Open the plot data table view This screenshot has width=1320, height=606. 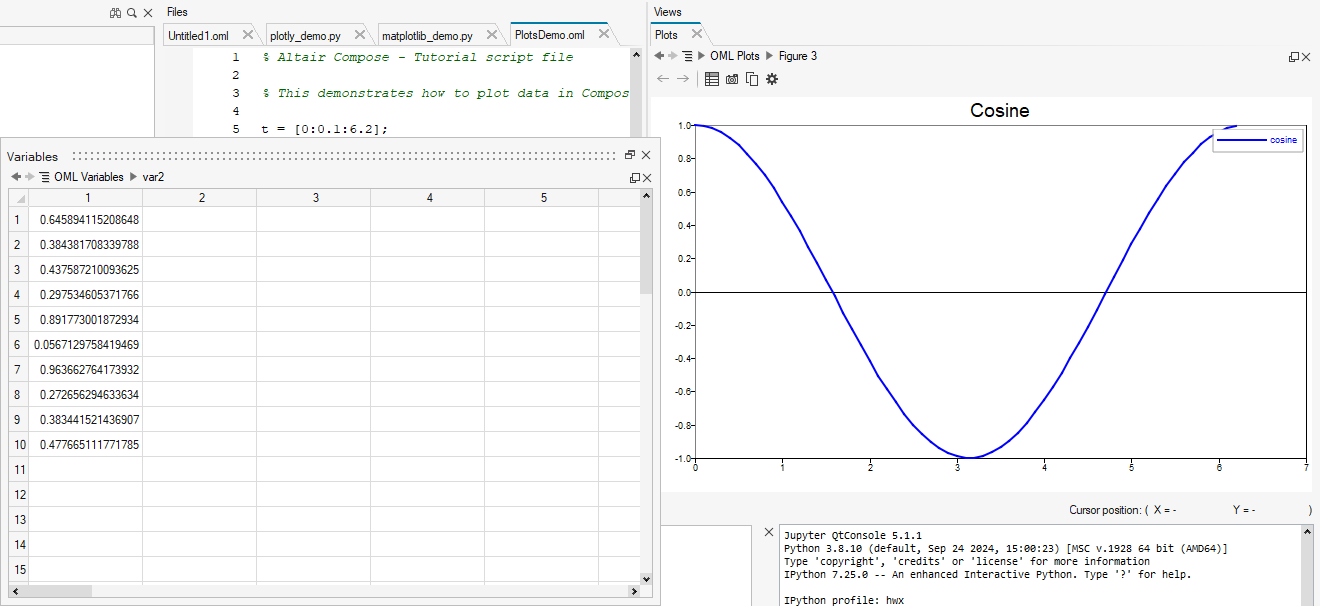[712, 79]
